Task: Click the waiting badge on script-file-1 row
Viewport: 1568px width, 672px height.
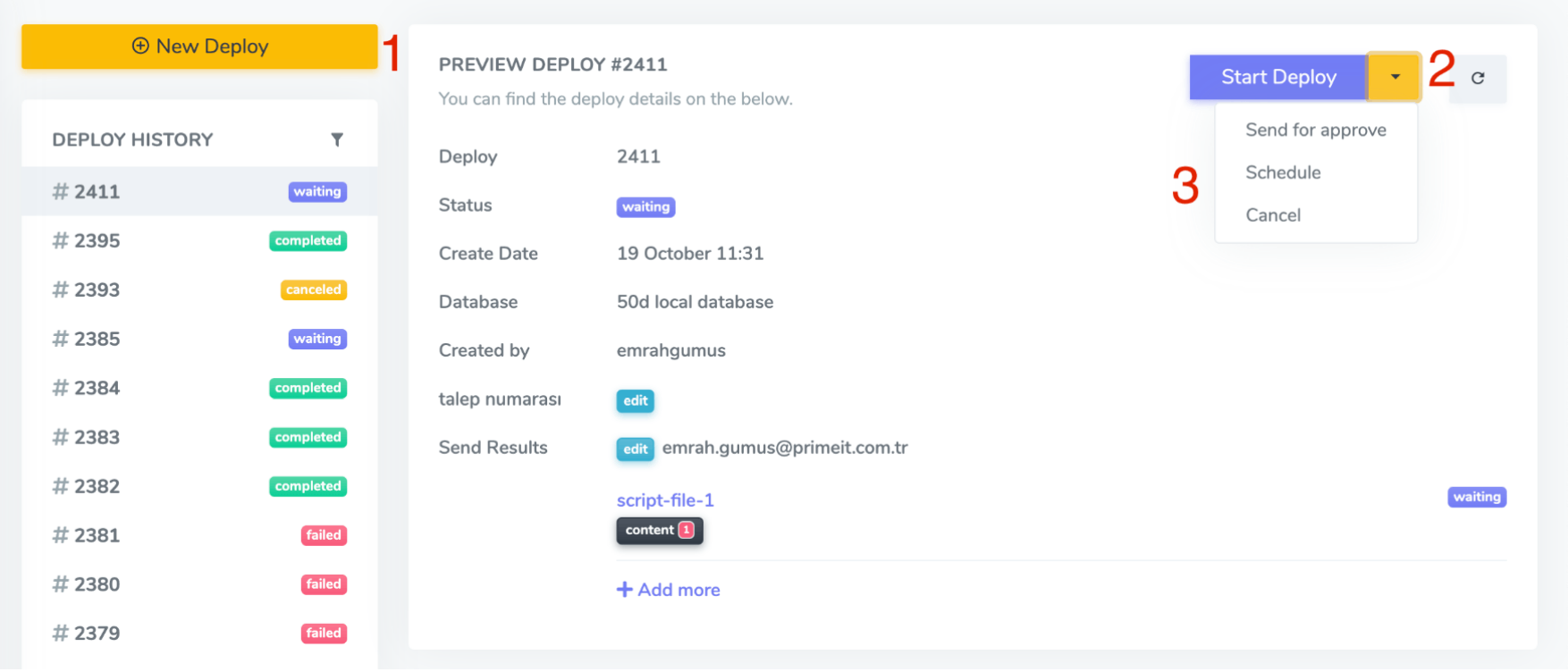Action: tap(1476, 498)
